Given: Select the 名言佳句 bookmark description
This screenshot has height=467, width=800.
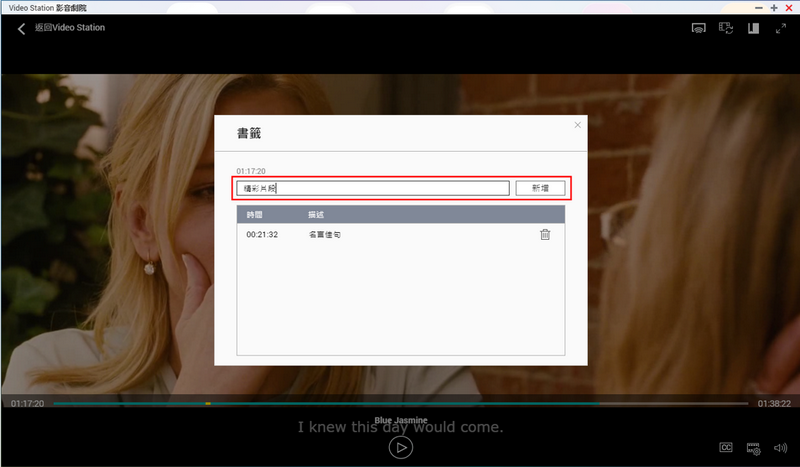Looking at the screenshot, I should 324,235.
